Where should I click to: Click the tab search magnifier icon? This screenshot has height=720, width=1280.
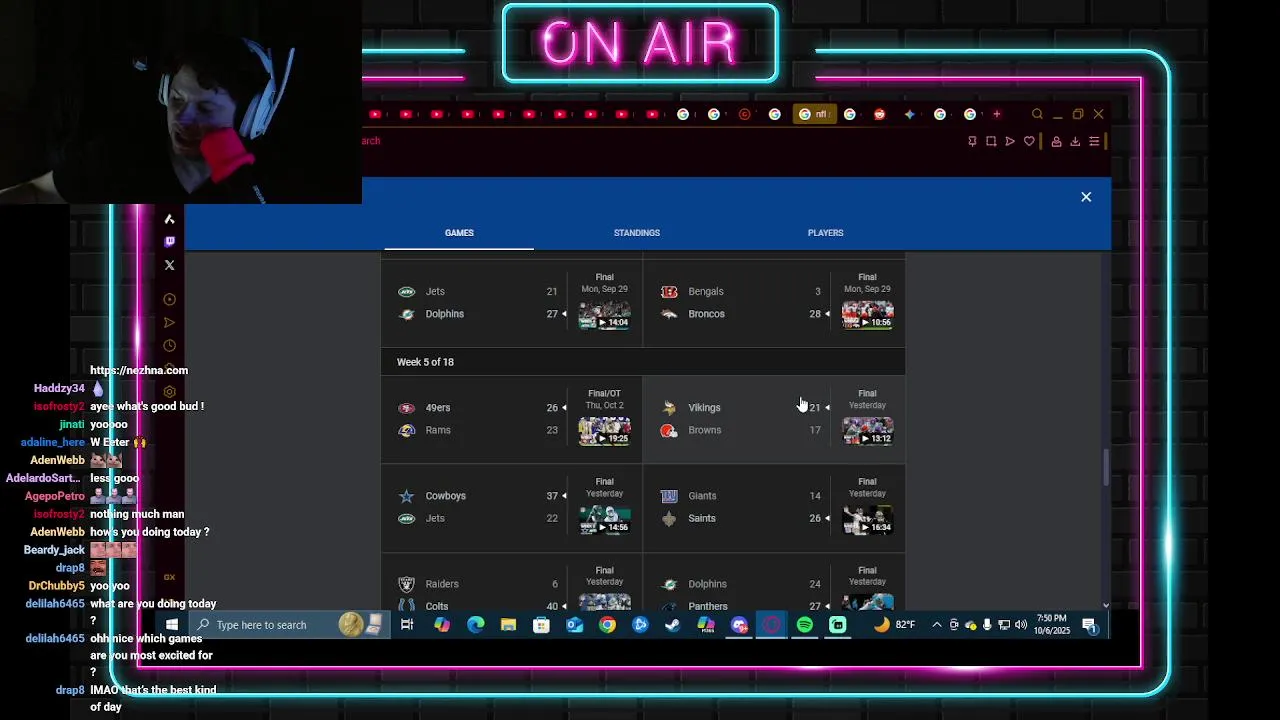(1037, 114)
